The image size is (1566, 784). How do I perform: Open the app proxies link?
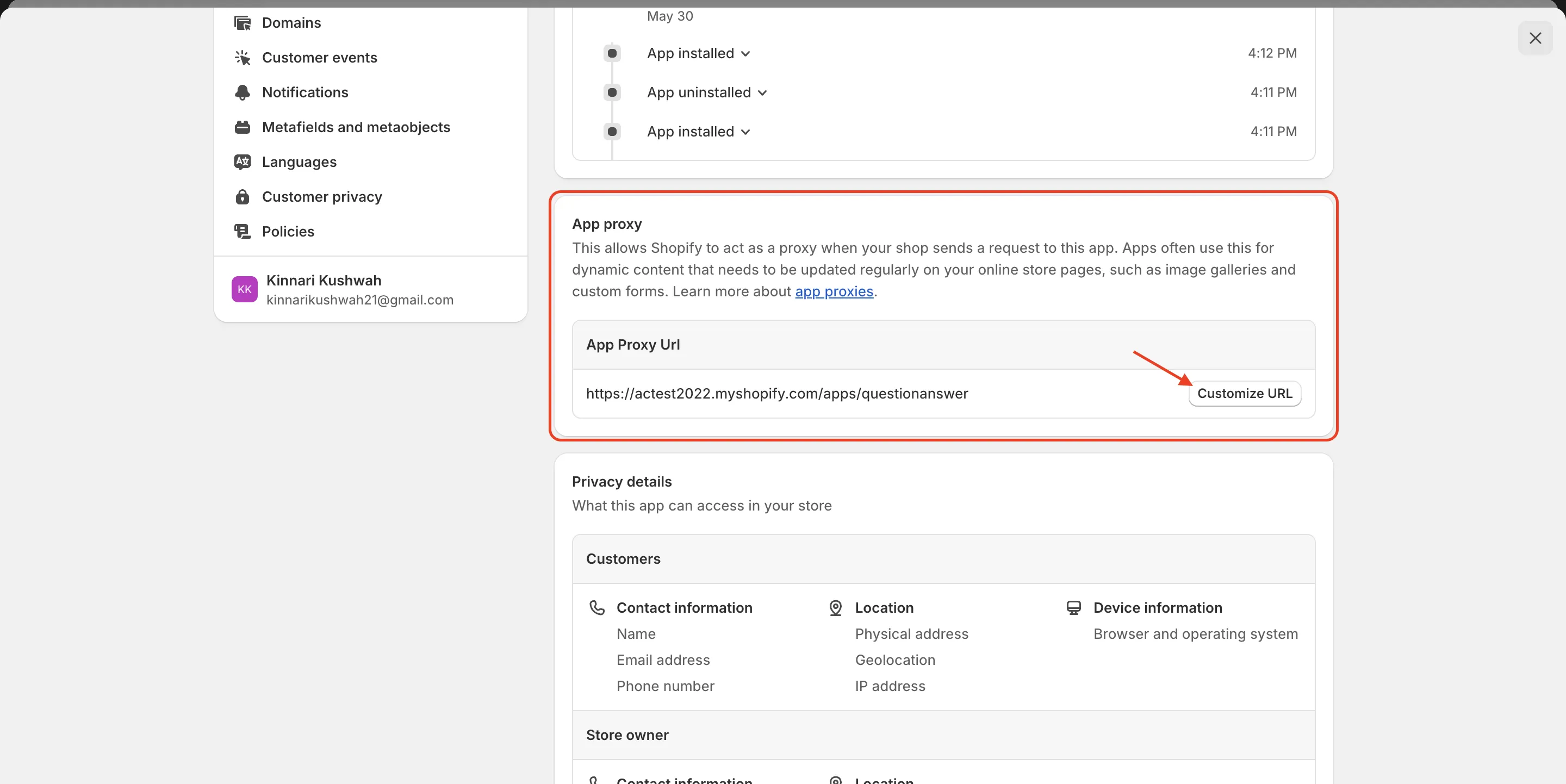pyautogui.click(x=834, y=292)
